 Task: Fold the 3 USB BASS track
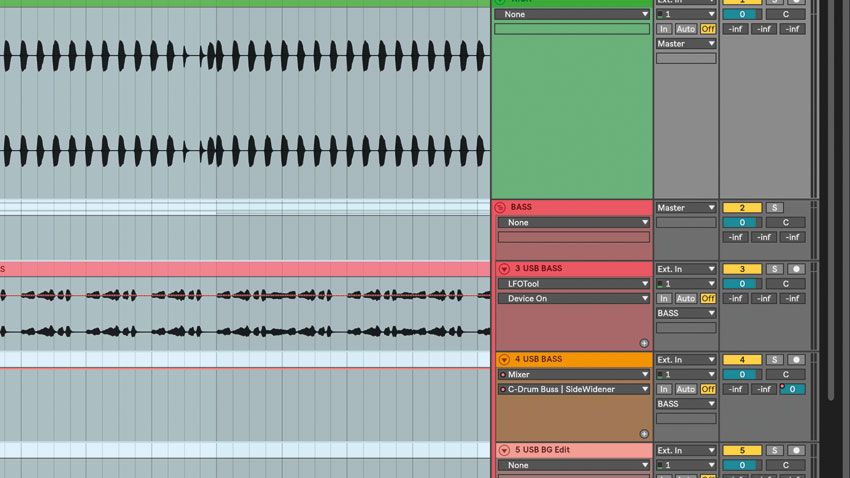(504, 268)
